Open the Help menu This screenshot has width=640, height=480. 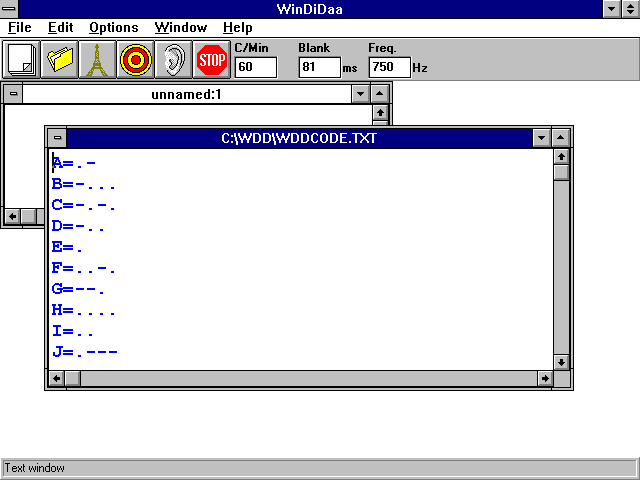[x=237, y=27]
